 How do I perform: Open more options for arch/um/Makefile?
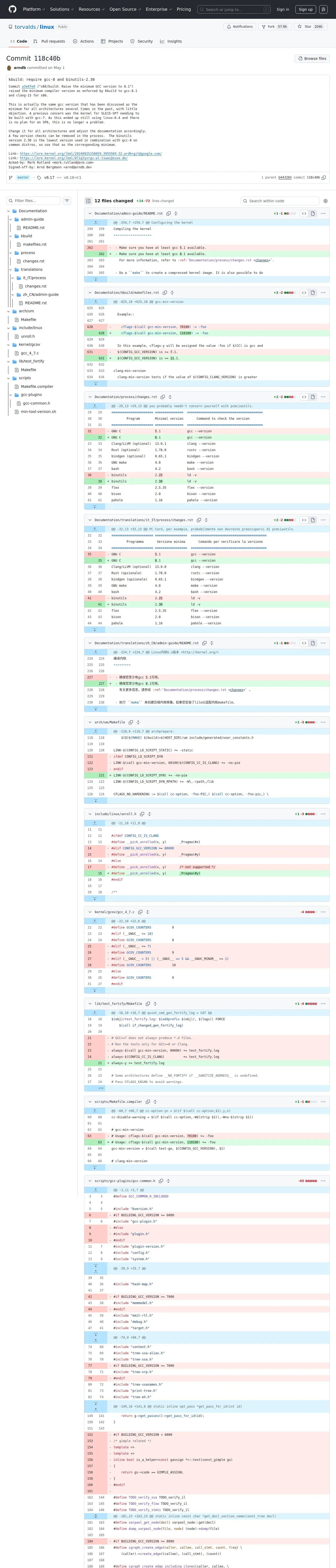tap(323, 723)
